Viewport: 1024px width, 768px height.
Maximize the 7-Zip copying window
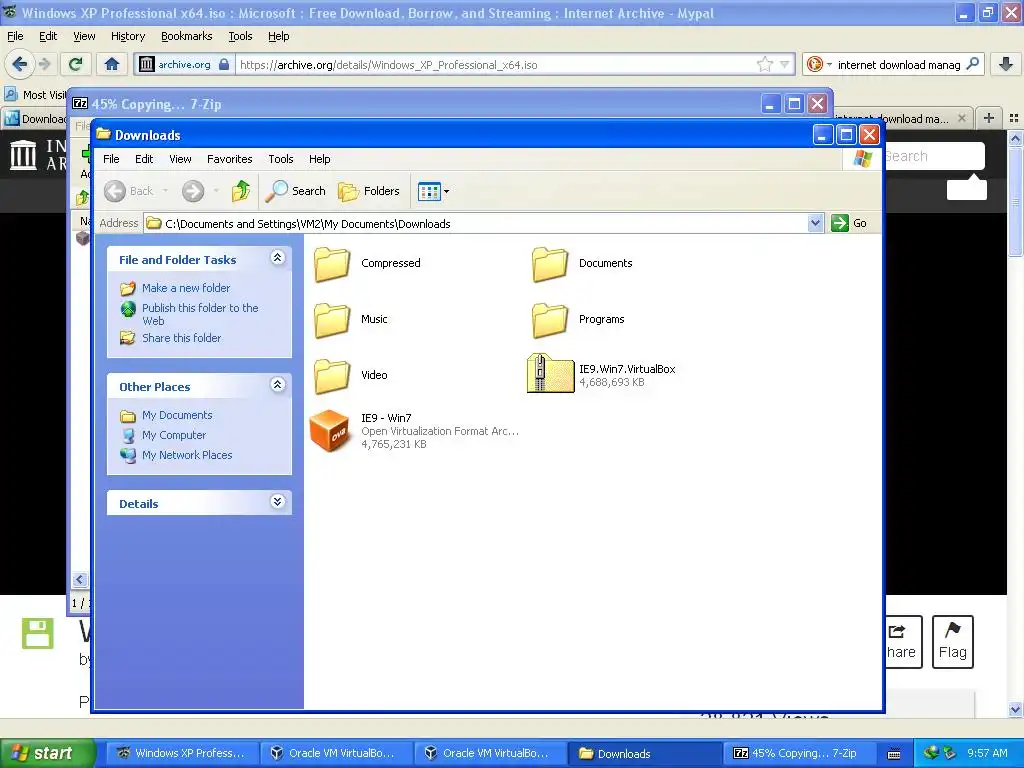pos(794,104)
